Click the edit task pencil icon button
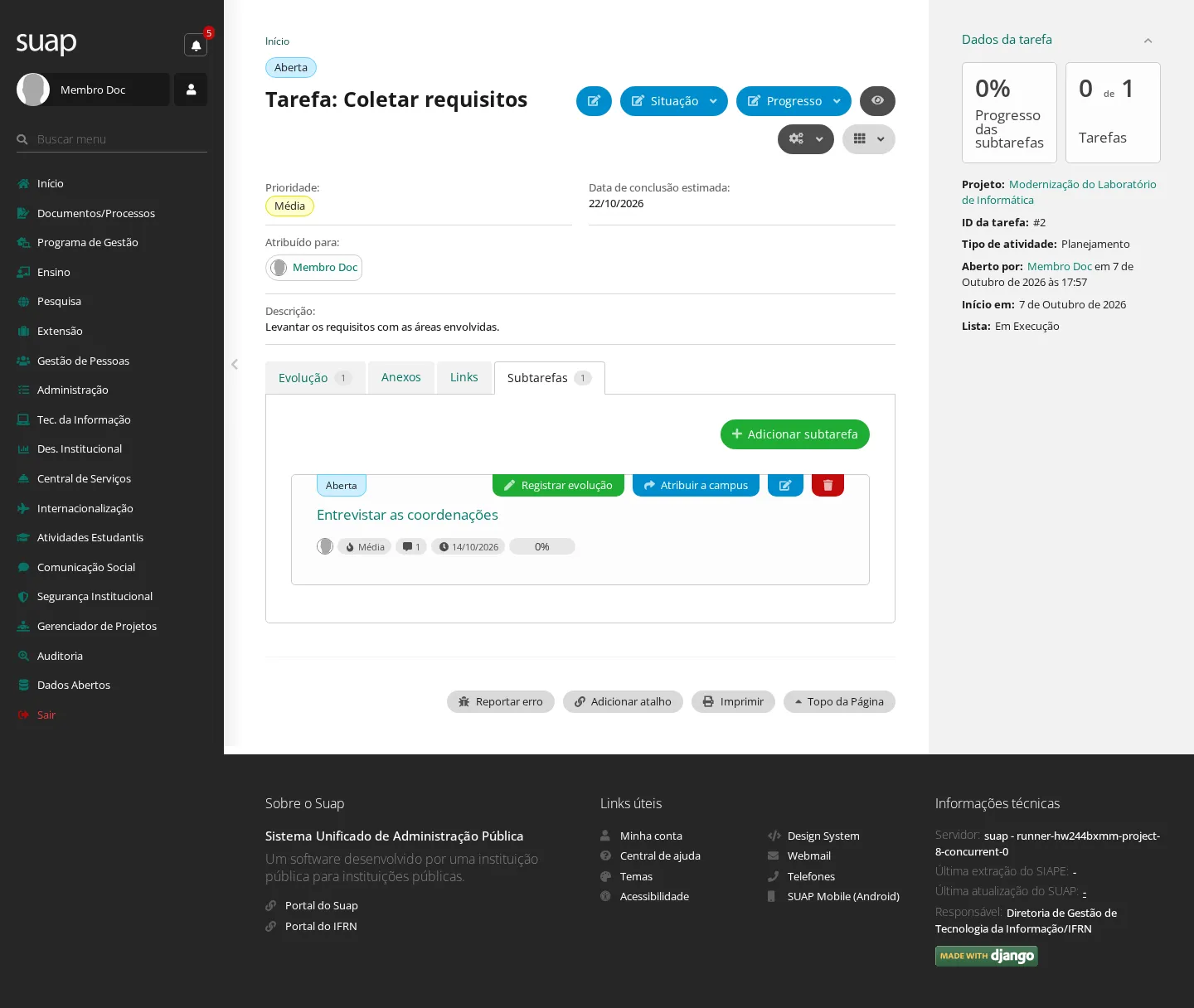The image size is (1194, 1008). (x=594, y=101)
